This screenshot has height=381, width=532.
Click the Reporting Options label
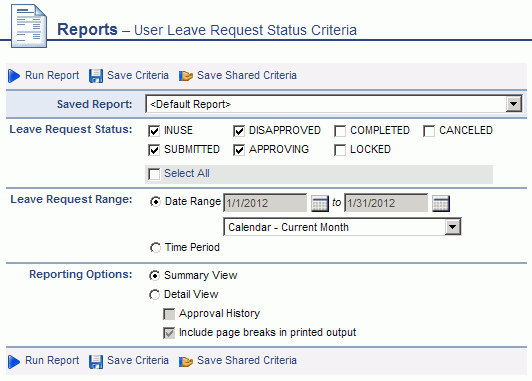point(81,274)
